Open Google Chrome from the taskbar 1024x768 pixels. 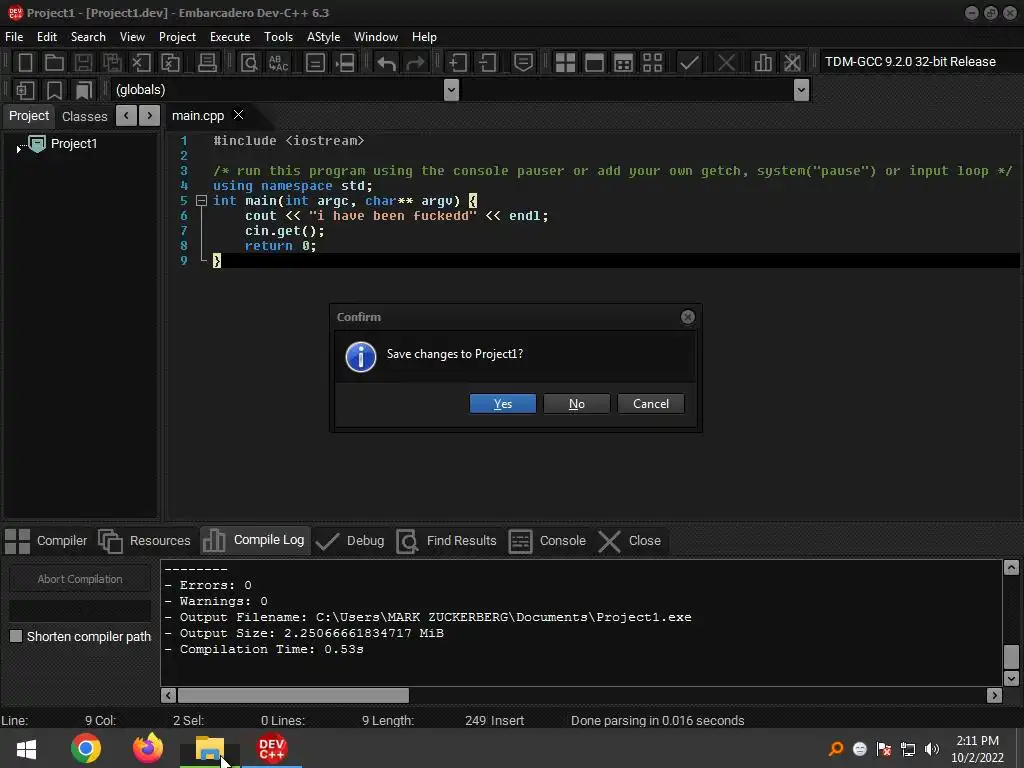point(86,748)
